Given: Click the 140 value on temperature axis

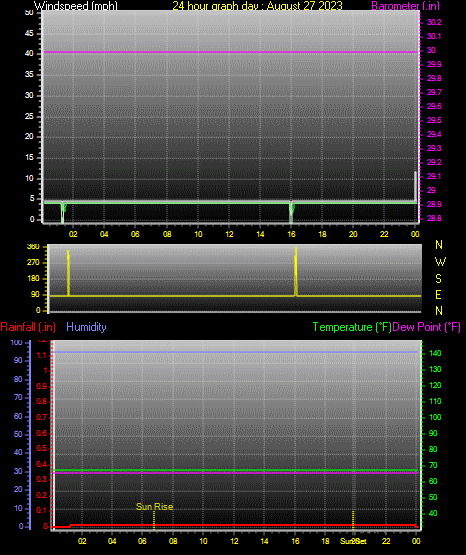Looking at the screenshot, I should (x=435, y=353).
